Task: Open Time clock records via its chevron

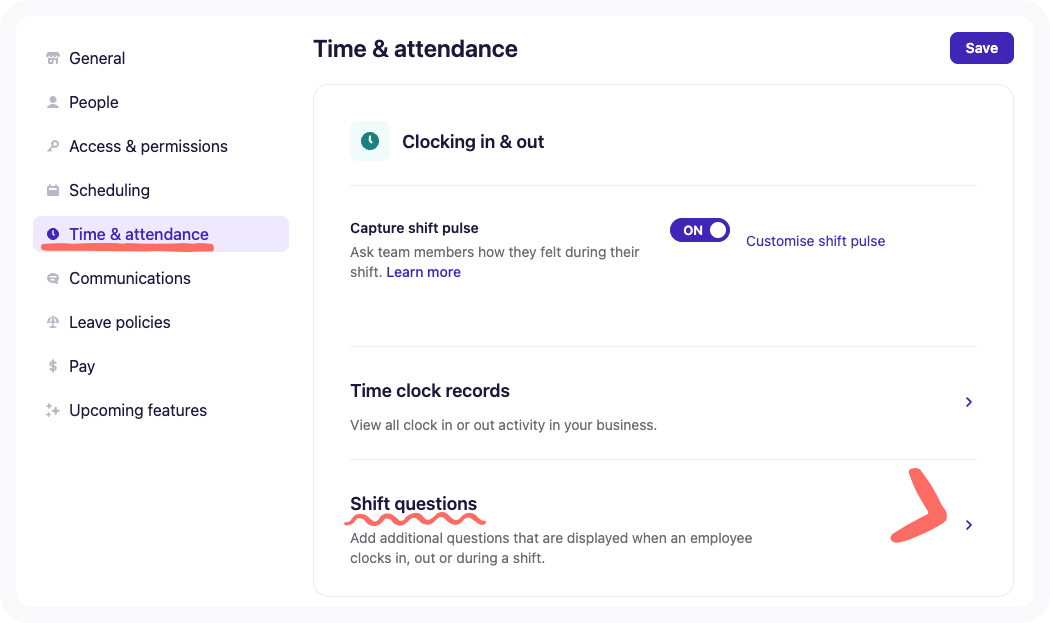Action: [968, 402]
